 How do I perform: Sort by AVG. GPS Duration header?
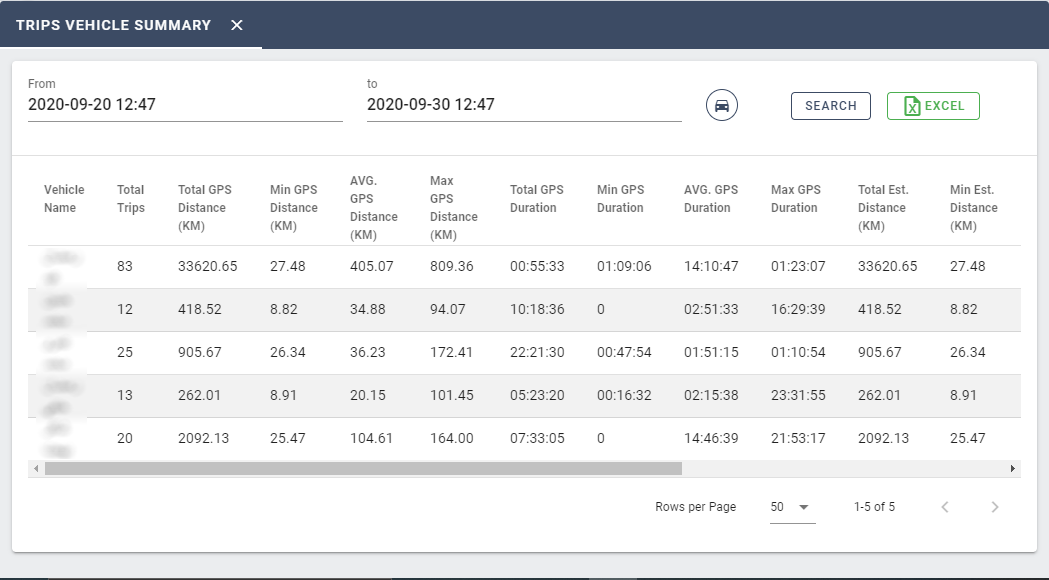pyautogui.click(x=710, y=199)
